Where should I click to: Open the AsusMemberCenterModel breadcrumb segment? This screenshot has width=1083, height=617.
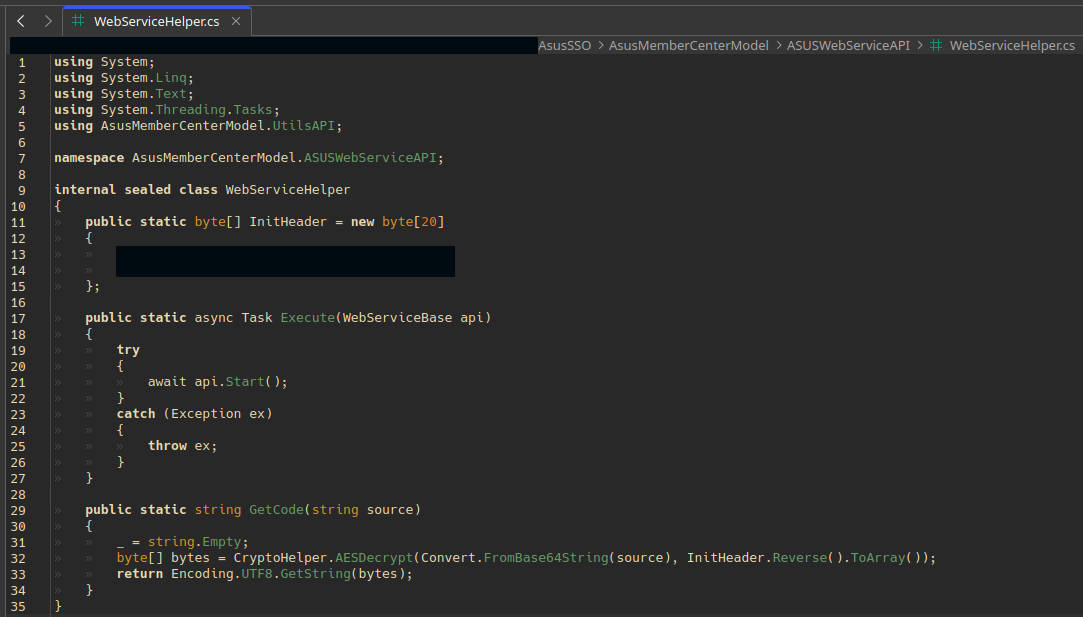689,46
